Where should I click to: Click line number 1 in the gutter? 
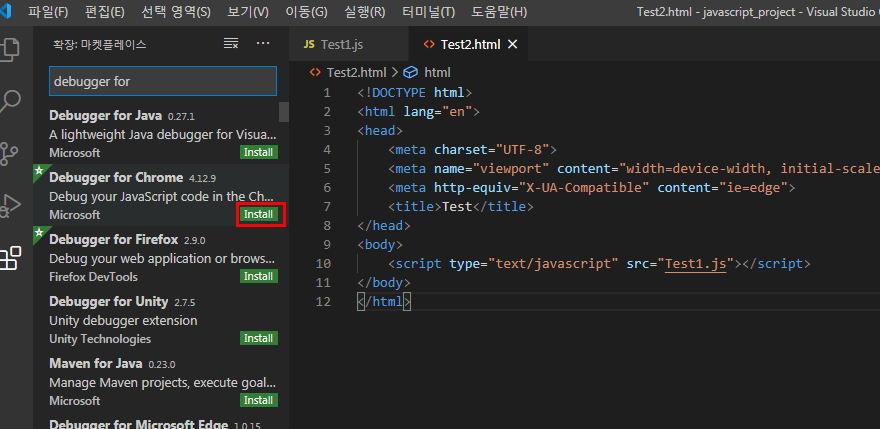tap(327, 93)
